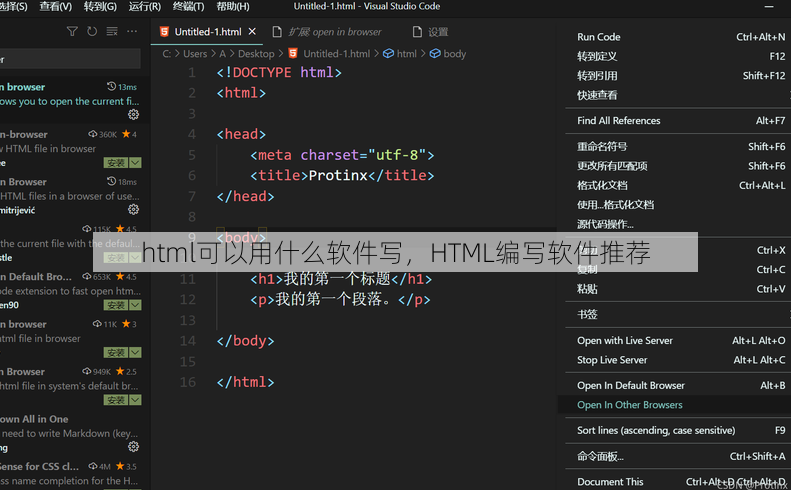Open manage gear for the 13ms extension
The image size is (791, 490).
point(133,115)
